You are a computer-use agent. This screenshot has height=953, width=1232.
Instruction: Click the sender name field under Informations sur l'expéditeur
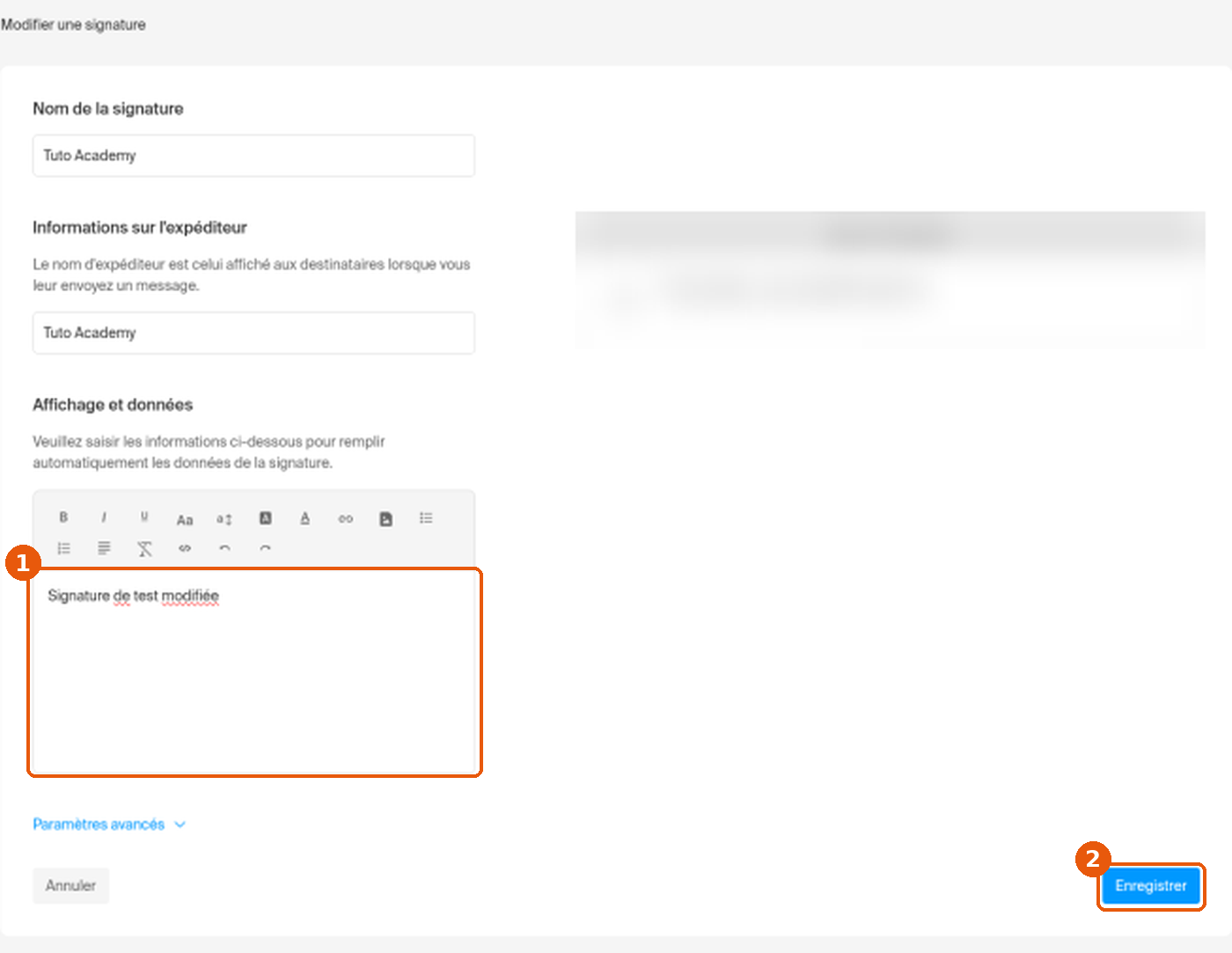tap(253, 333)
